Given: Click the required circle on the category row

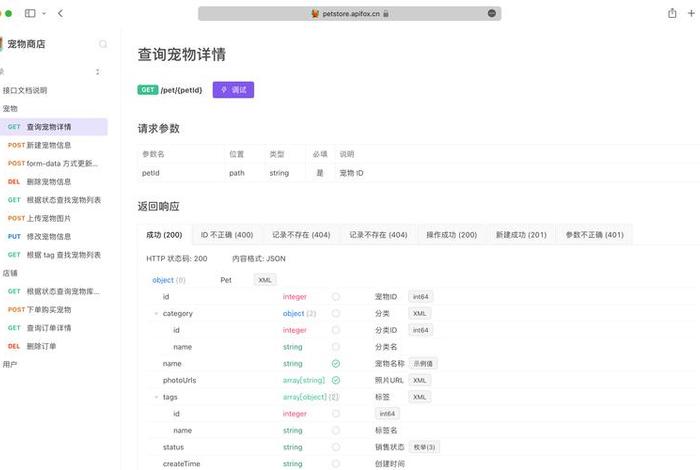Looking at the screenshot, I should pyautogui.click(x=336, y=314).
